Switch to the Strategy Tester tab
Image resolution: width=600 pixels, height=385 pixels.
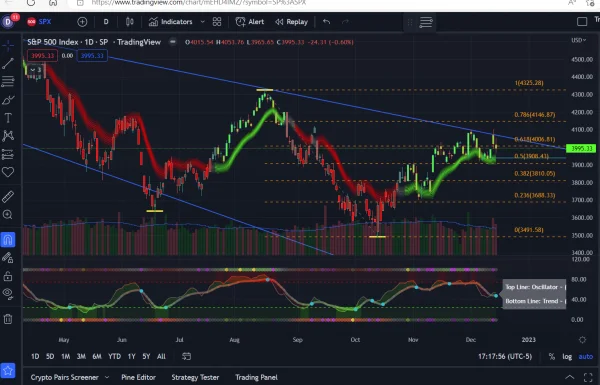coord(195,377)
